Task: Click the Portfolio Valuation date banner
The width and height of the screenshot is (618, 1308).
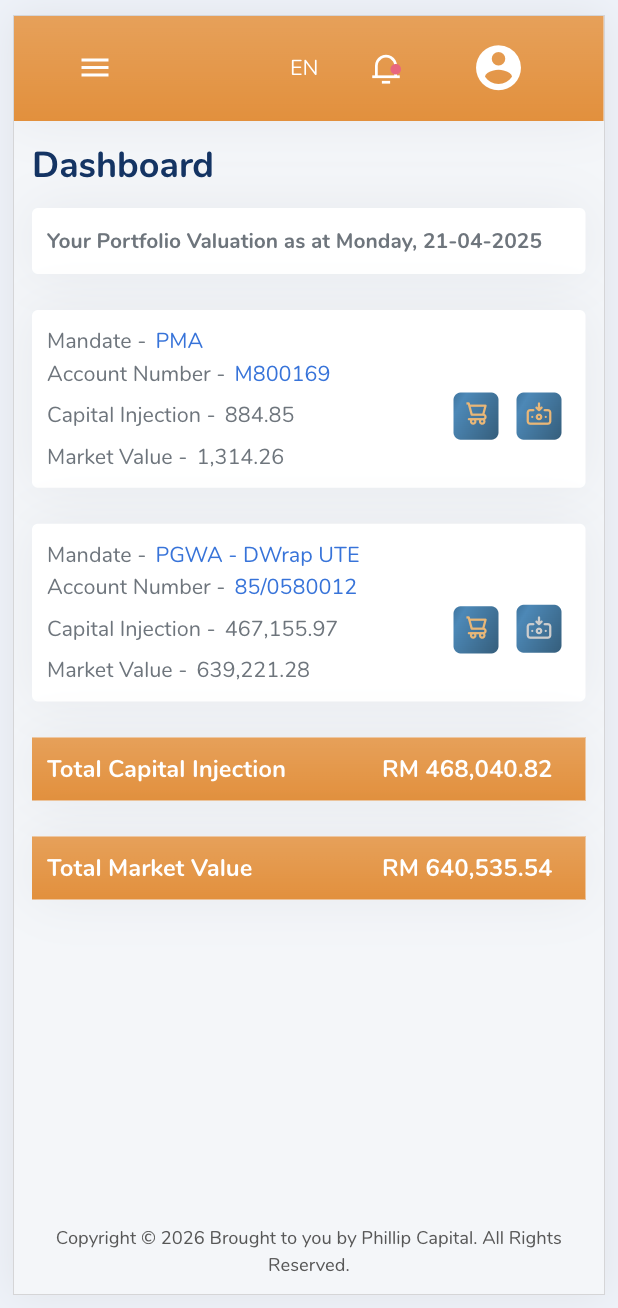Action: tap(308, 241)
